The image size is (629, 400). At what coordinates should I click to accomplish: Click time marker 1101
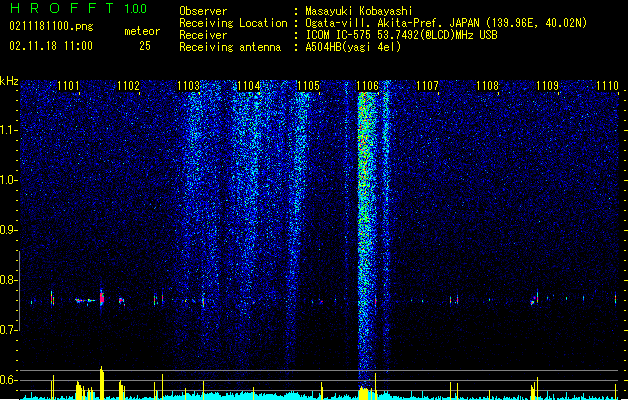[x=68, y=86]
